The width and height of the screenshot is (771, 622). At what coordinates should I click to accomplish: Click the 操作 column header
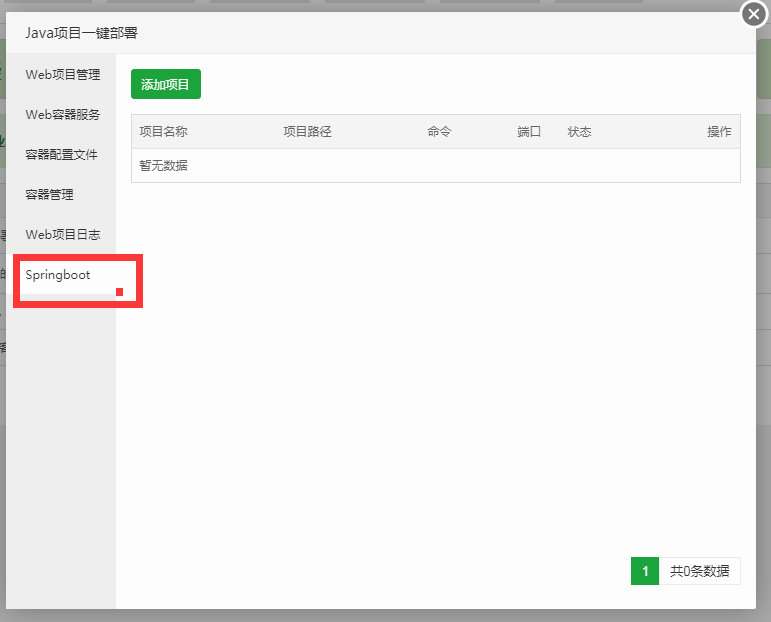tap(719, 131)
